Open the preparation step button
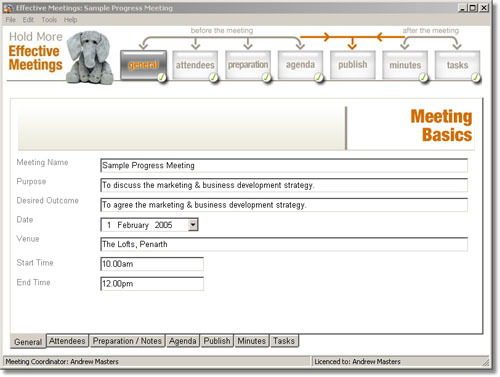The height and width of the screenshot is (377, 500). click(248, 65)
